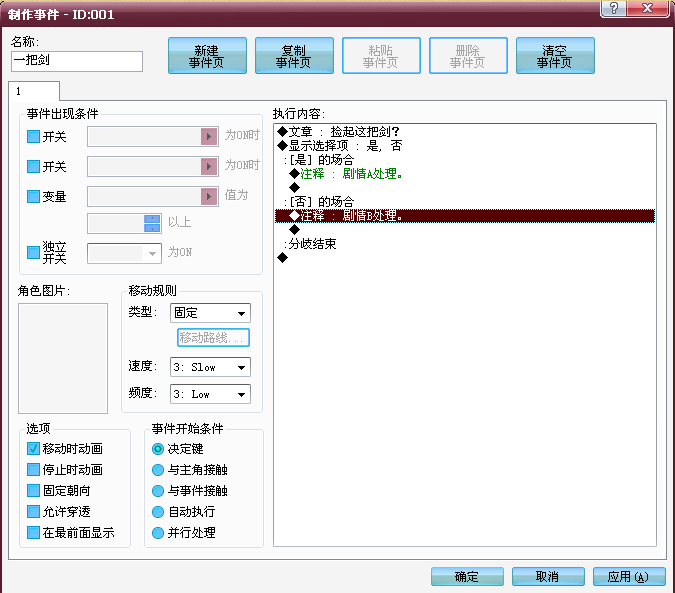The width and height of the screenshot is (675, 593).
Task: Select 并行处理 trigger radio button
Action: pos(158,533)
